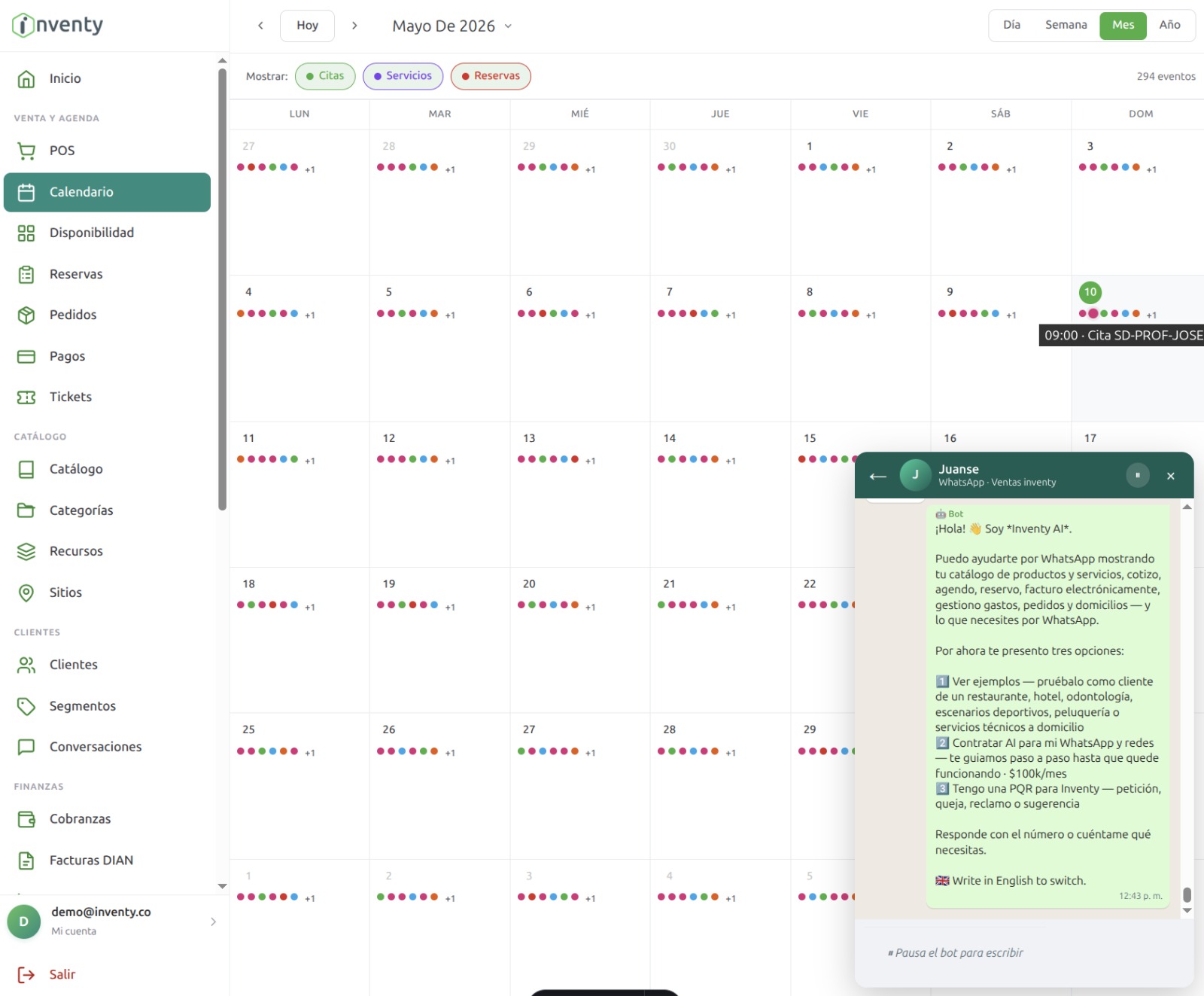Viewport: 1204px width, 996px height.
Task: Expand +1 more events on May 13
Action: pos(591,461)
